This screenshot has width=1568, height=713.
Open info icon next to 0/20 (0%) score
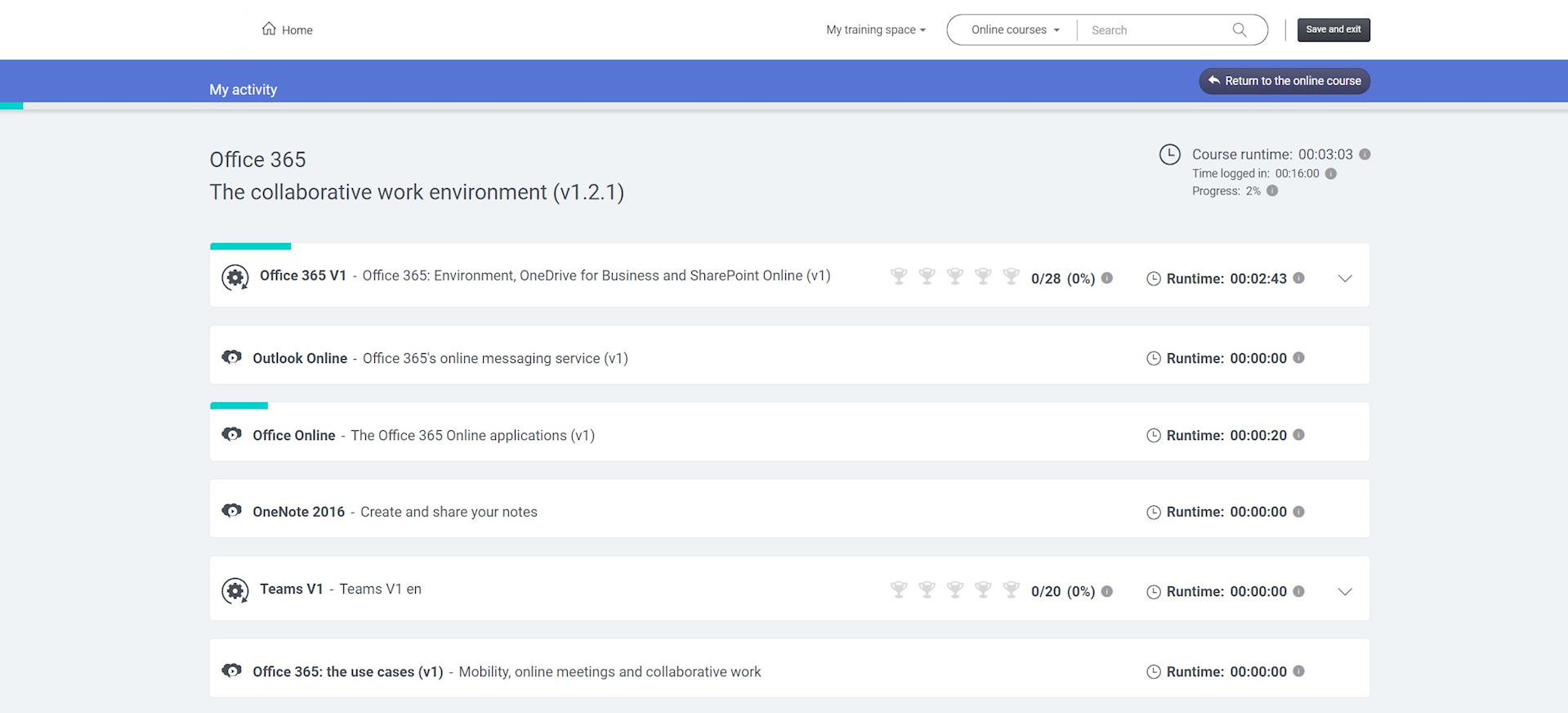click(x=1107, y=591)
